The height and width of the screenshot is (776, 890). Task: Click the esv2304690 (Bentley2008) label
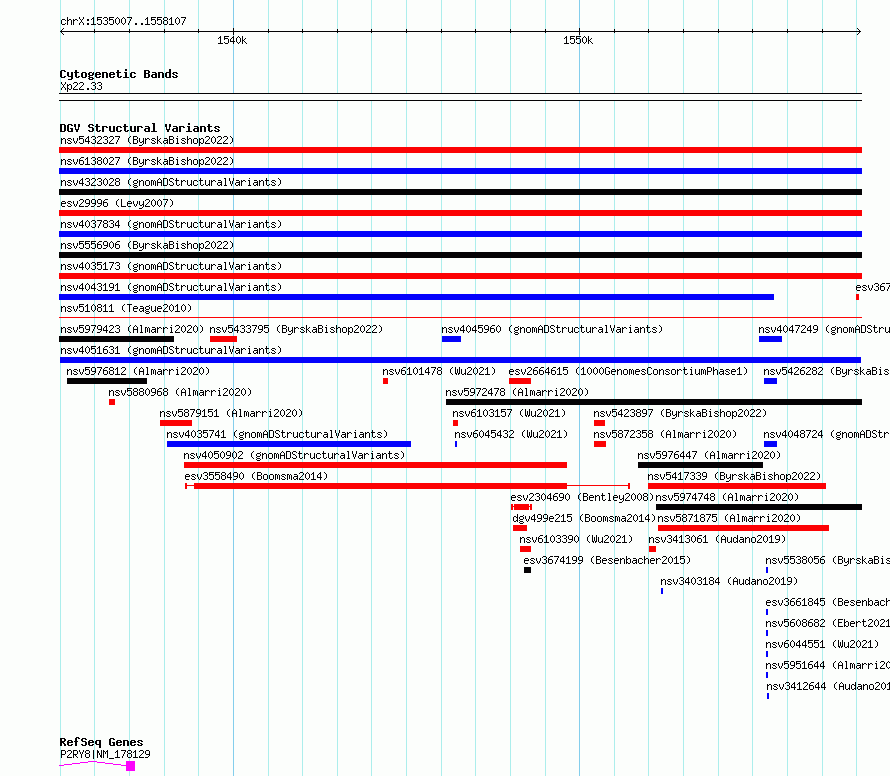coord(582,497)
